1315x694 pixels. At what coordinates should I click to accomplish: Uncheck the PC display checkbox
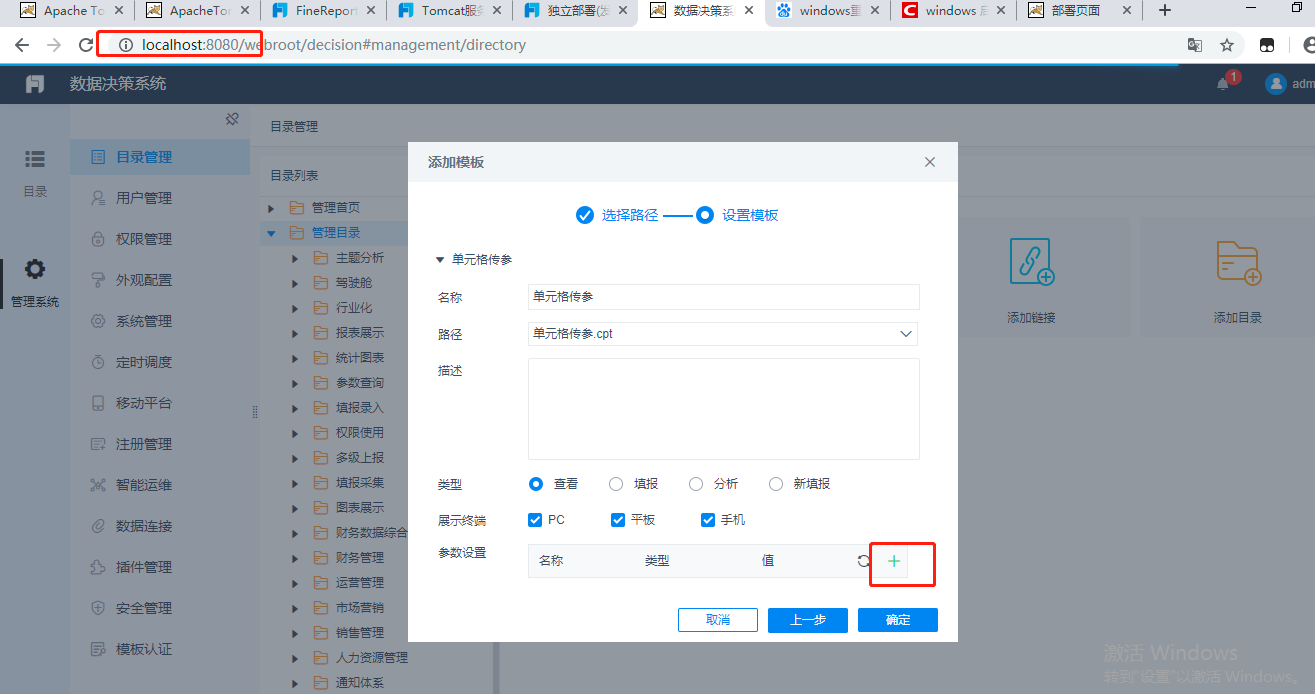(x=535, y=520)
